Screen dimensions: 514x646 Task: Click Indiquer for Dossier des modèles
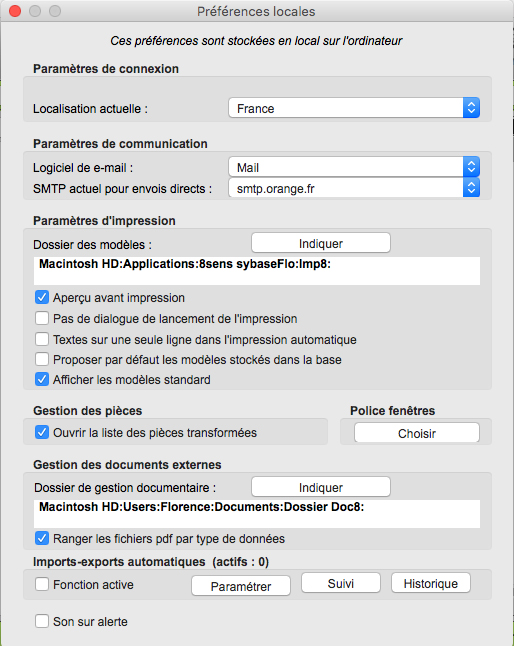320,243
